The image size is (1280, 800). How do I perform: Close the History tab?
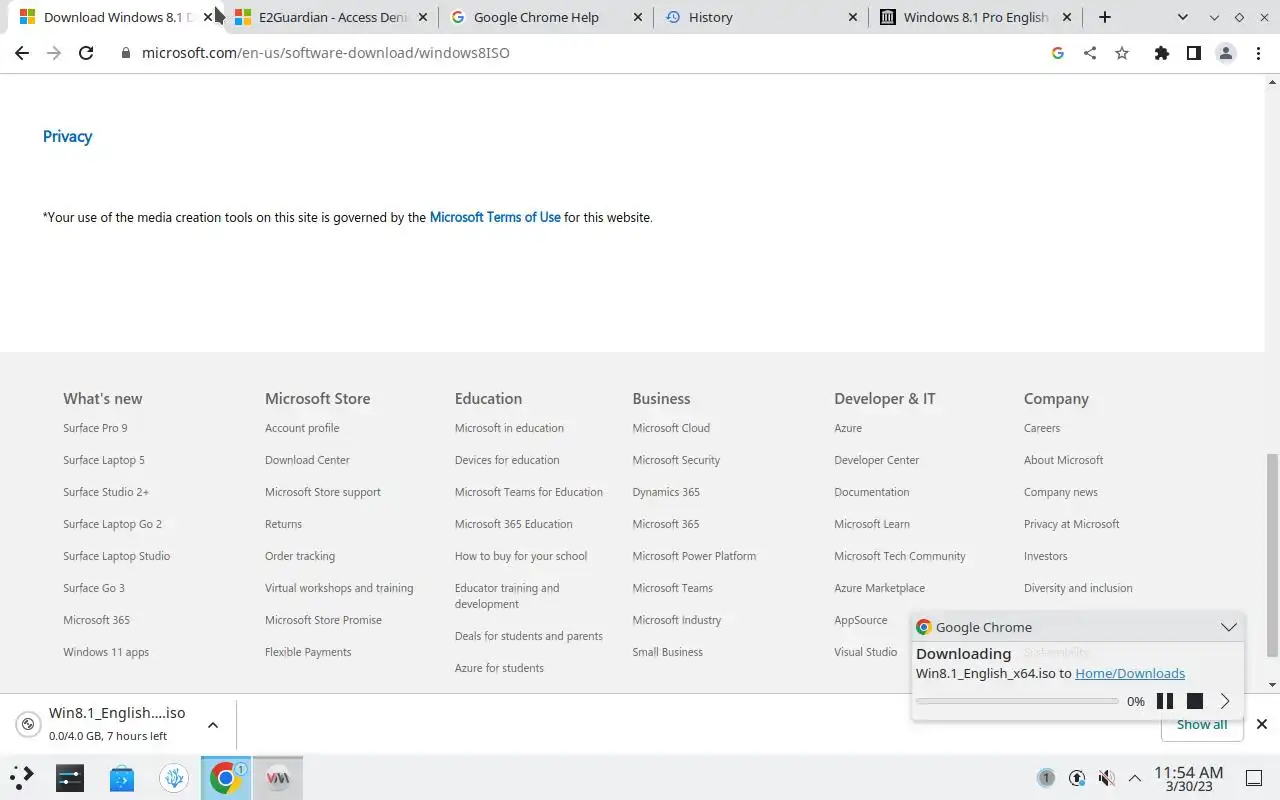[x=853, y=17]
